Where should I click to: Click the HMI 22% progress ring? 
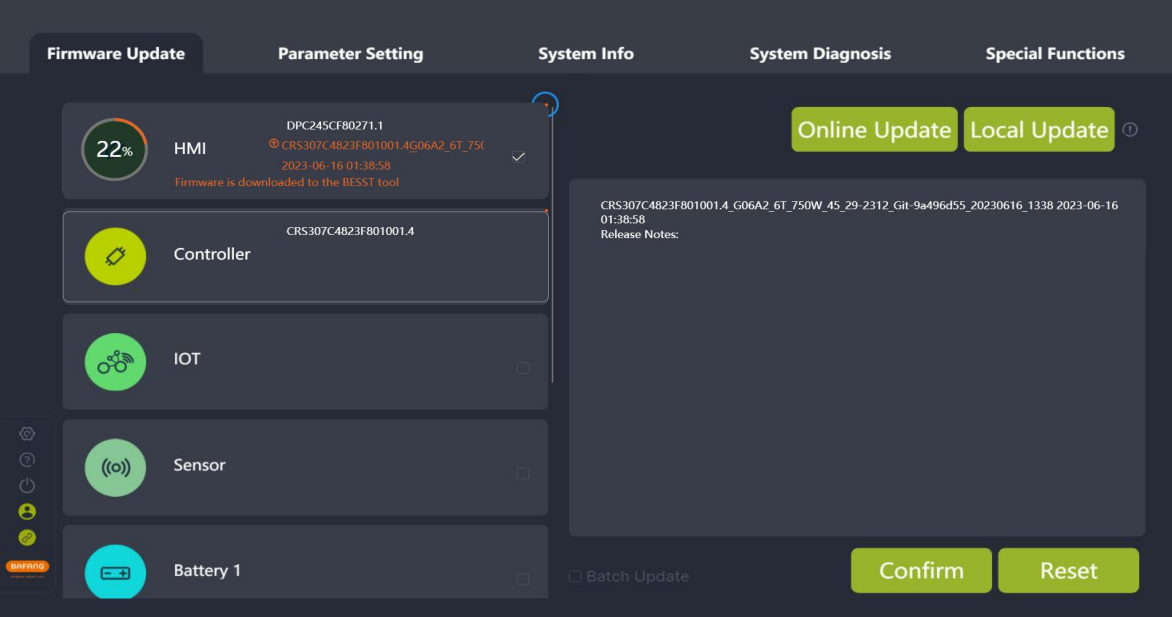point(114,150)
